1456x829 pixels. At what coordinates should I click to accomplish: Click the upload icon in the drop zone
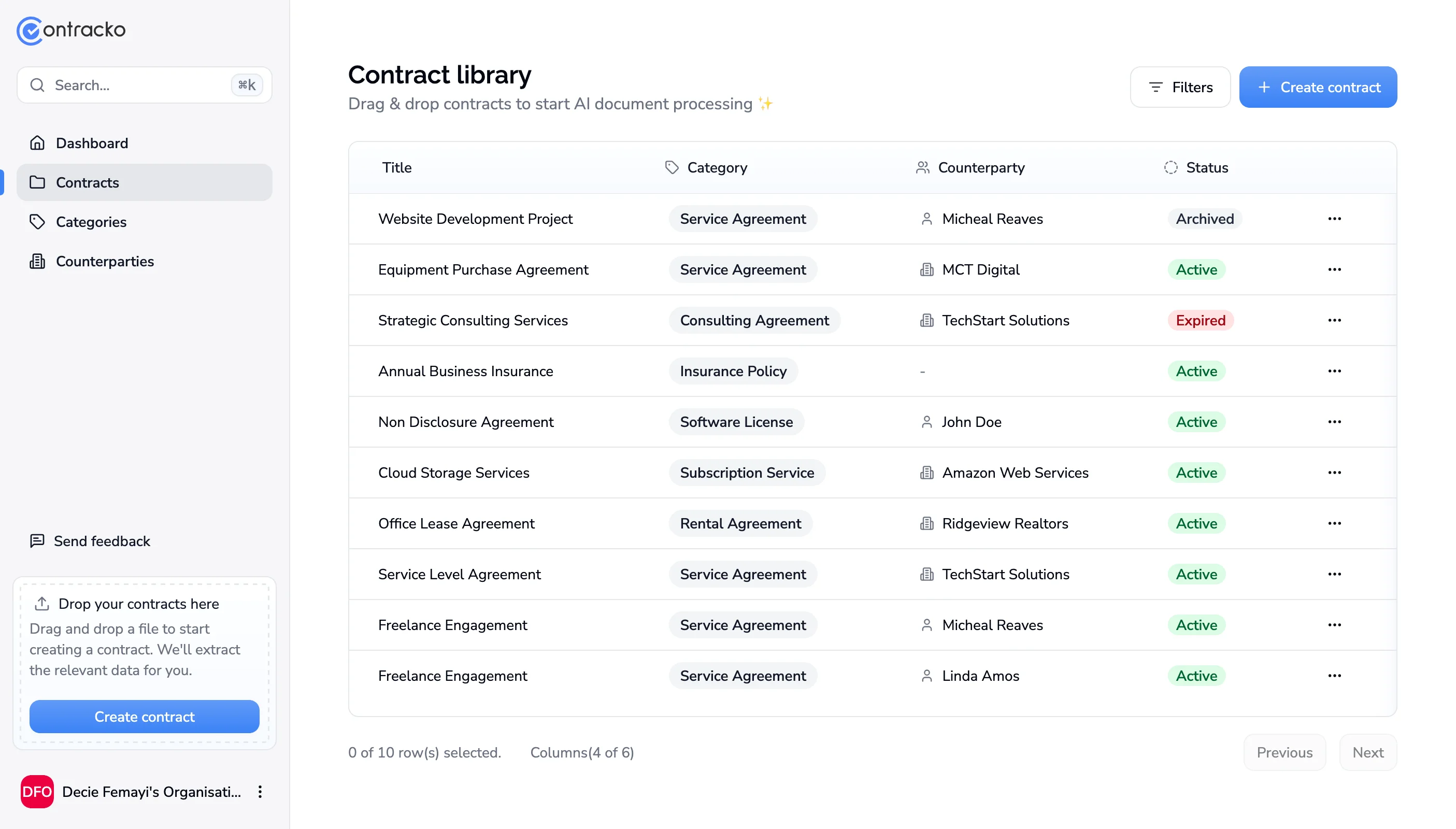(x=42, y=604)
